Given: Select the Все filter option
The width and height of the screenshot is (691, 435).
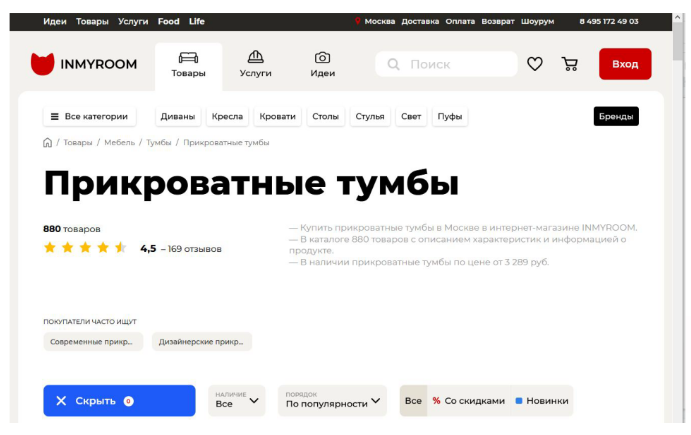Looking at the screenshot, I should click(413, 401).
